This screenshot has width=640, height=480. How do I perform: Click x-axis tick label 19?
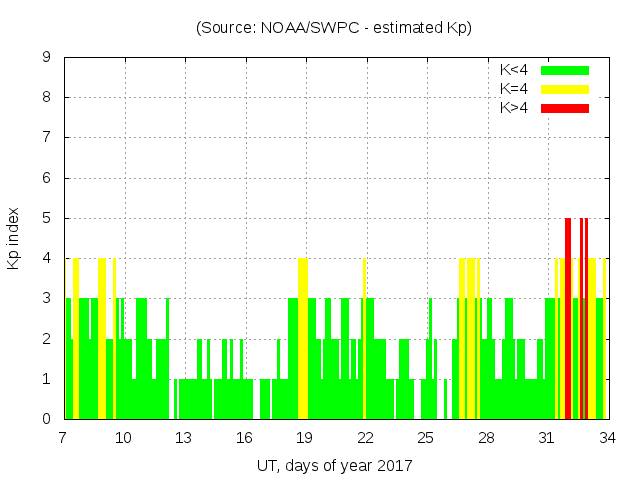coord(304,437)
